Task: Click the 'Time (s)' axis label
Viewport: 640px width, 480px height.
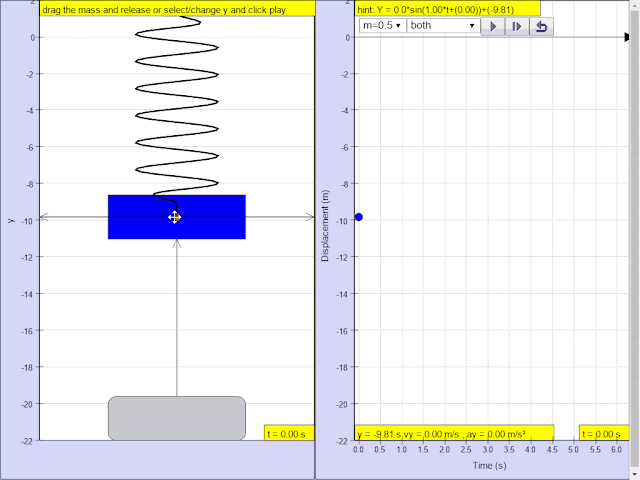Action: click(x=489, y=465)
